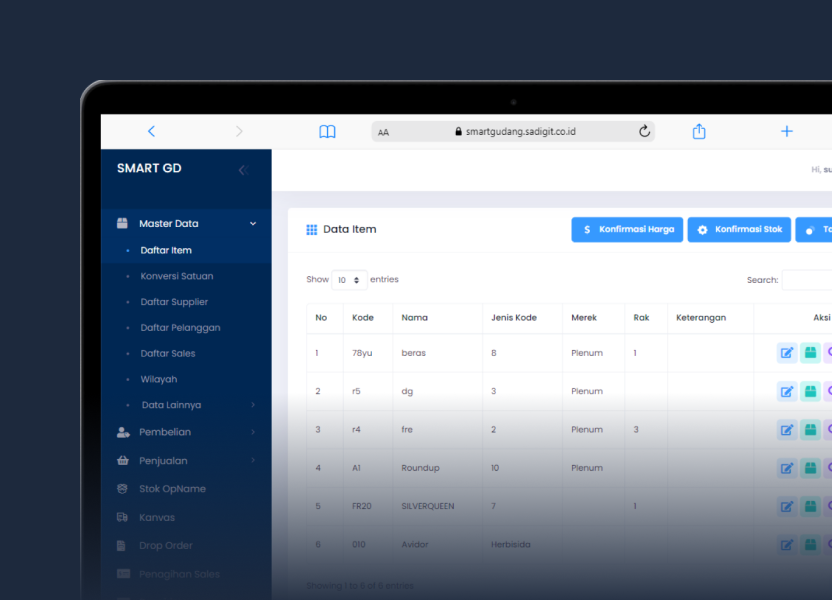Screen dimensions: 832x600
Task: Click green stock icon for Roundup row
Action: click(x=810, y=468)
